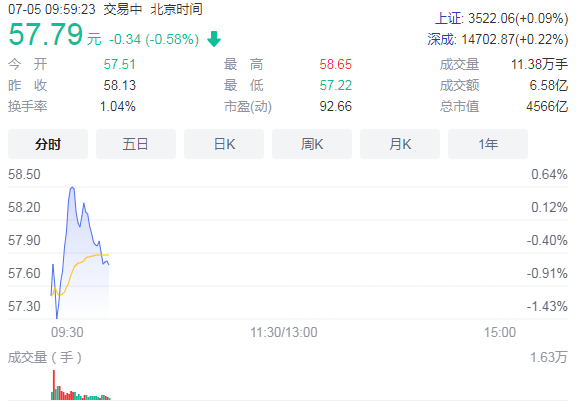
Task: Show the 1年 one-year chart tab
Action: click(x=488, y=144)
